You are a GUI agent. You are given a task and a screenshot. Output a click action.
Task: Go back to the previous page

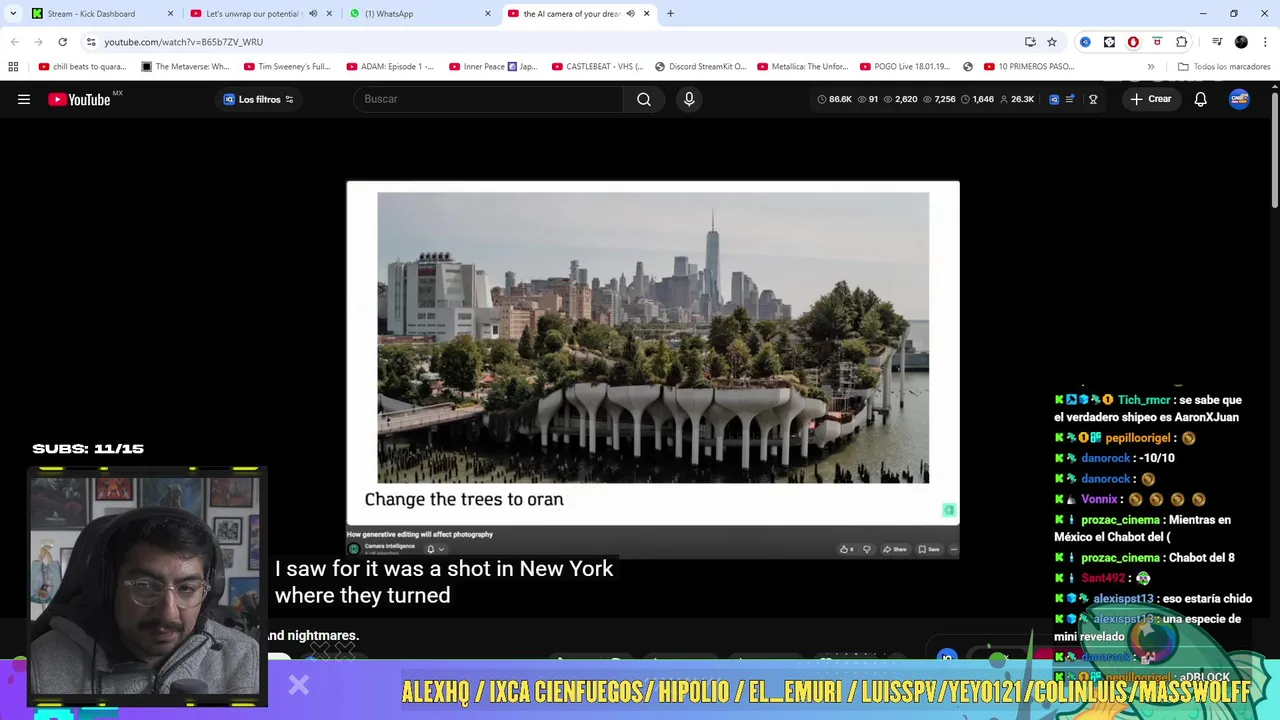coord(14,42)
